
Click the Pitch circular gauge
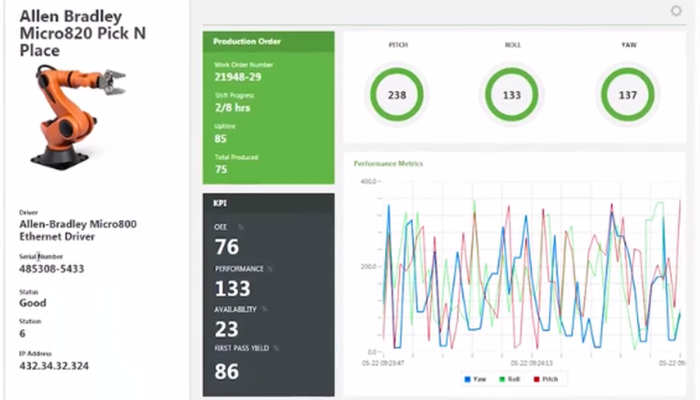point(397,96)
